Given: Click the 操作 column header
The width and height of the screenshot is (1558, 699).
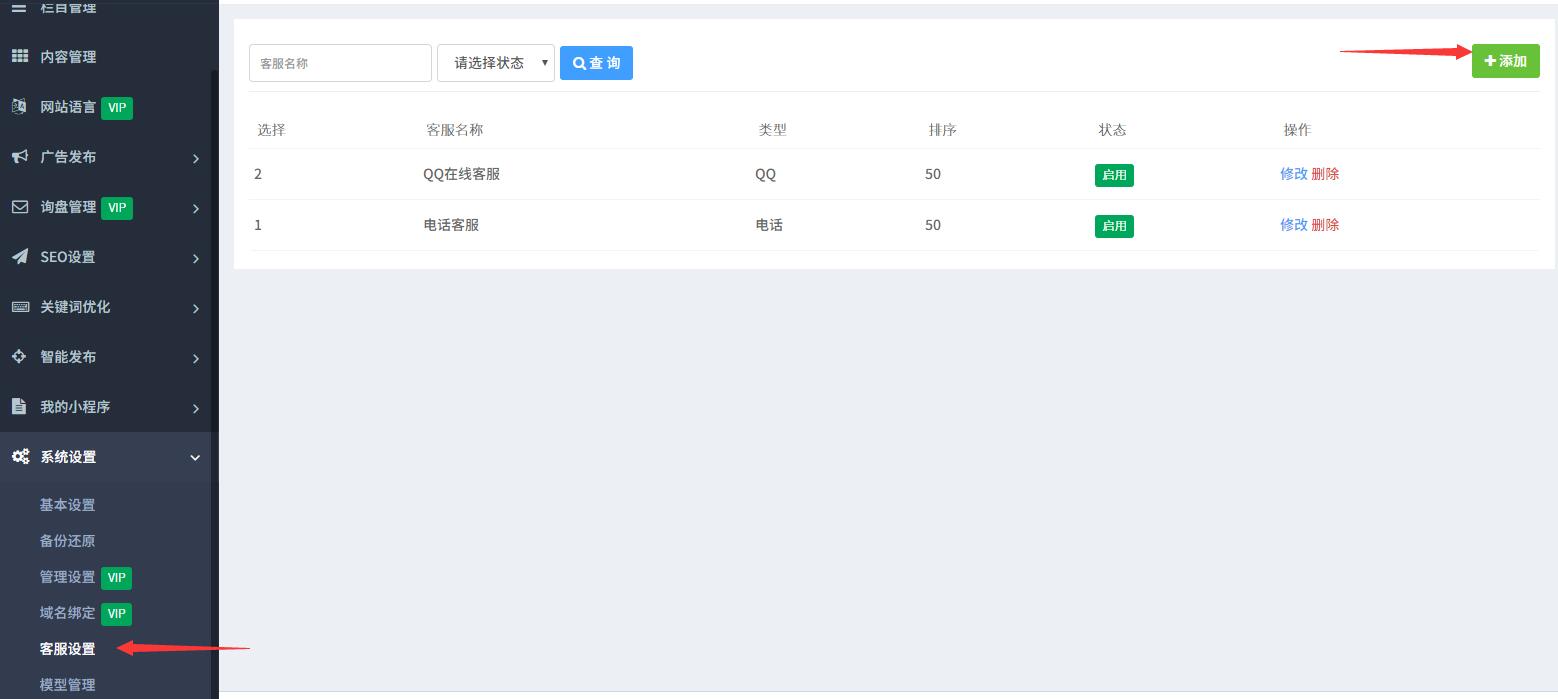Looking at the screenshot, I should click(1297, 130).
